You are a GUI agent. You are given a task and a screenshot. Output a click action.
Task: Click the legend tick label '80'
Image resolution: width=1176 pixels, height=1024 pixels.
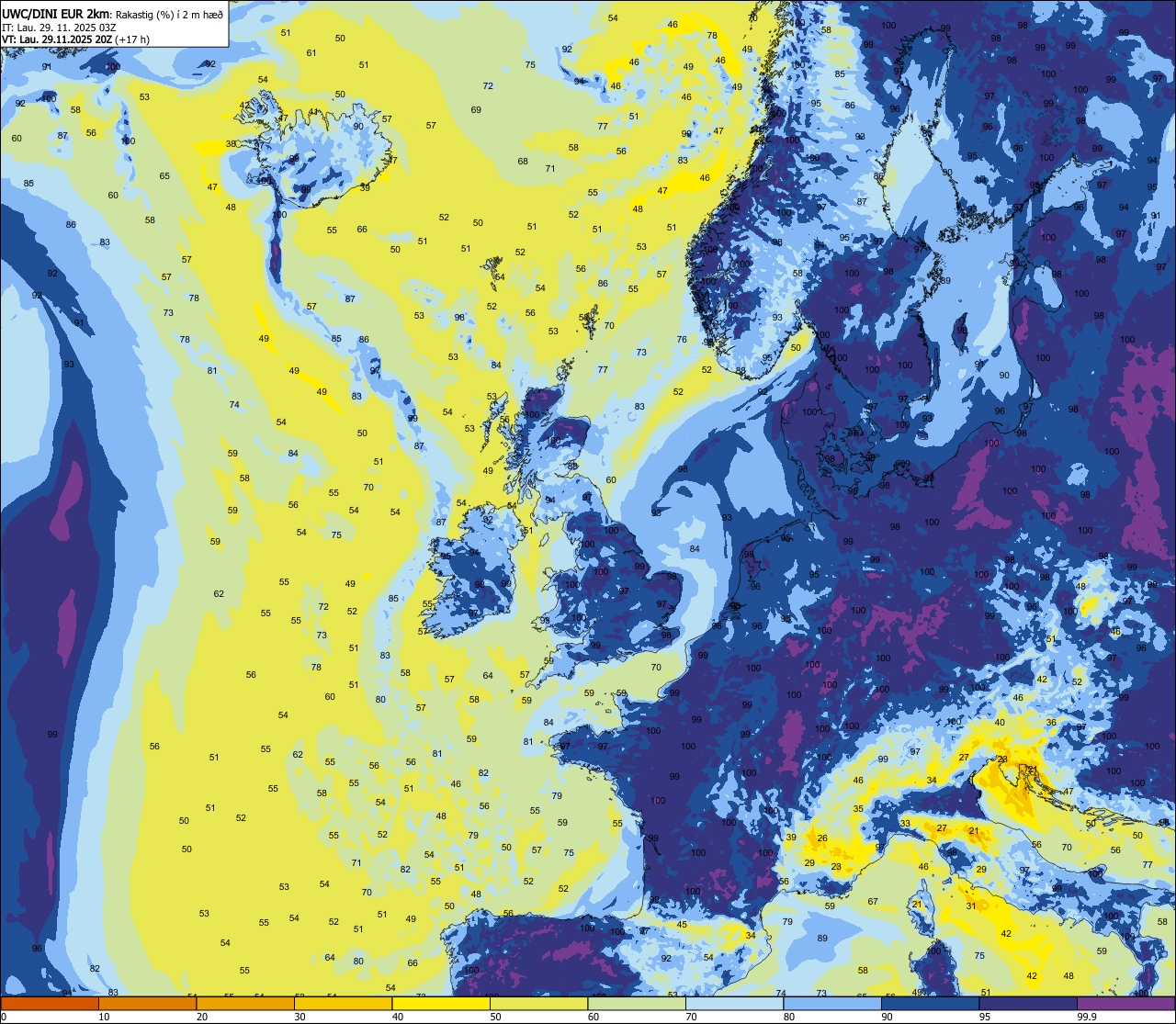789,1017
